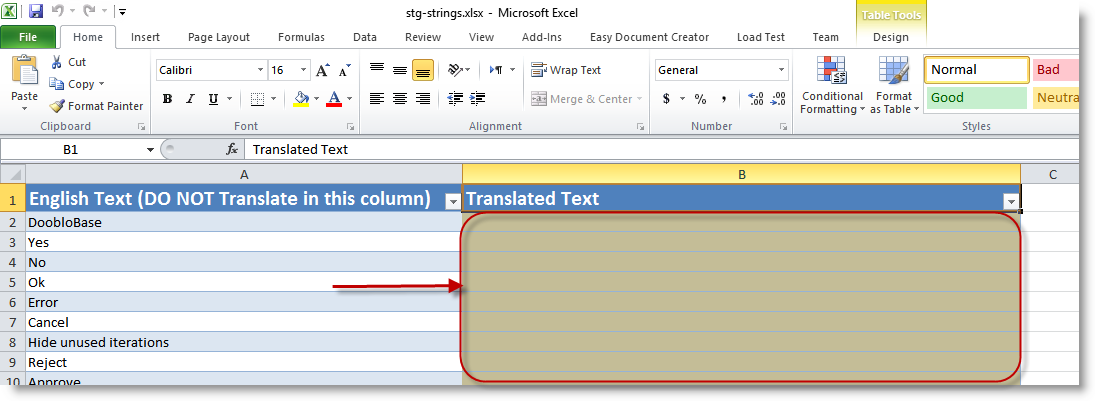This screenshot has height=401, width=1095.
Task: Open Conditional Formatting menu
Action: tap(832, 86)
